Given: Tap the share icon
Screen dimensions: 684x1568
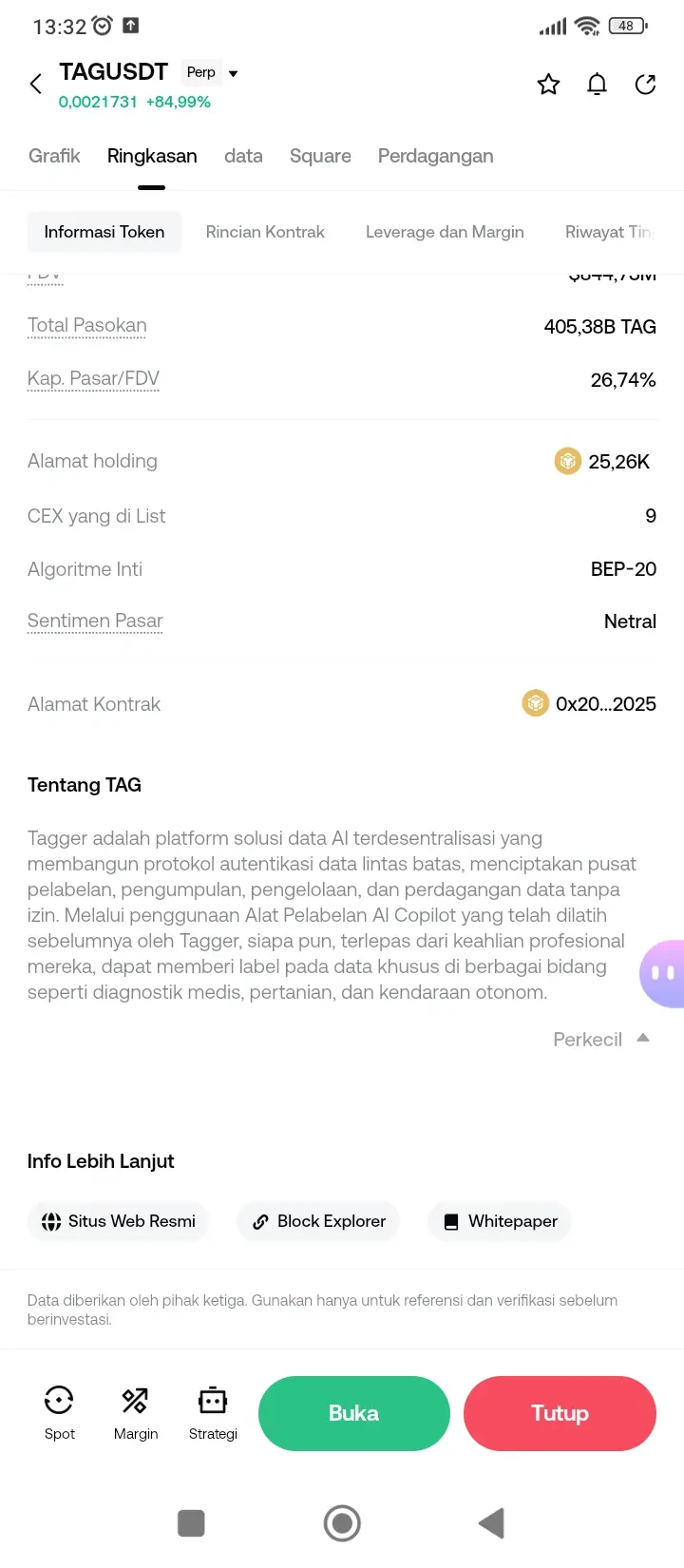Looking at the screenshot, I should pos(645,85).
